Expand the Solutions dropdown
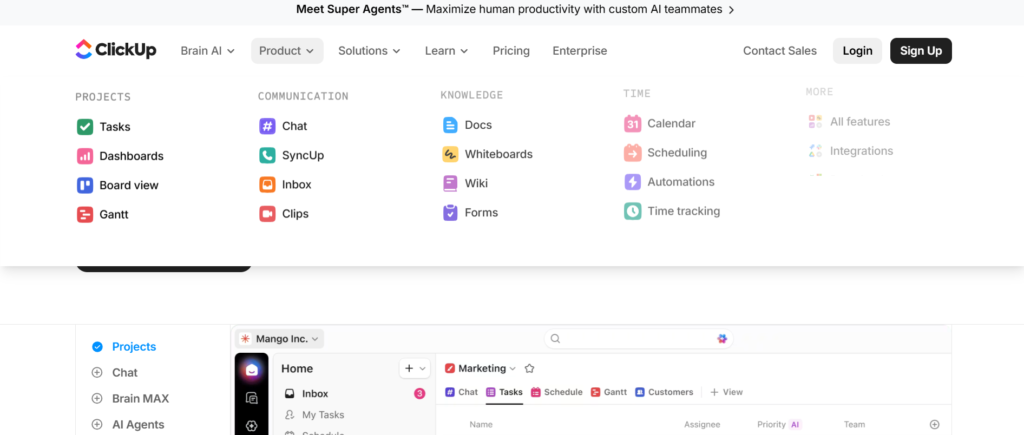This screenshot has width=1024, height=435. point(368,51)
